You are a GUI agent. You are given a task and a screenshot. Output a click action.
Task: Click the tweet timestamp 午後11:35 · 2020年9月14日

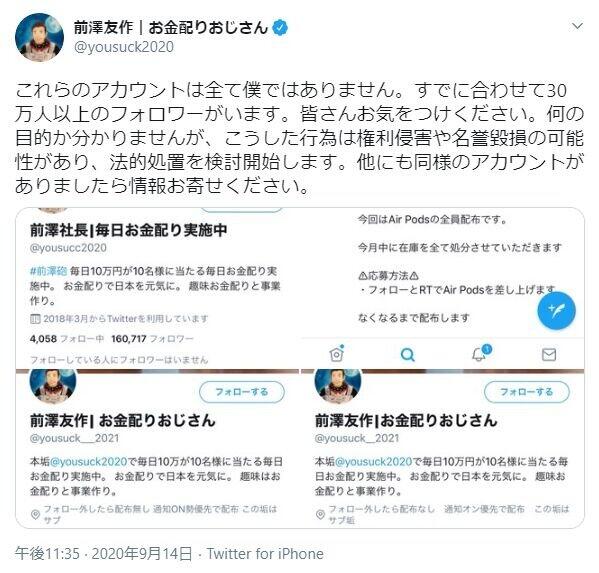(104, 554)
